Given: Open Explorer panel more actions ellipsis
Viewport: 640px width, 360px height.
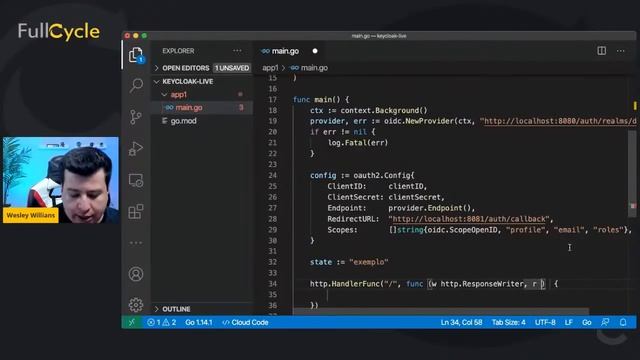Looking at the screenshot, I should coord(237,51).
